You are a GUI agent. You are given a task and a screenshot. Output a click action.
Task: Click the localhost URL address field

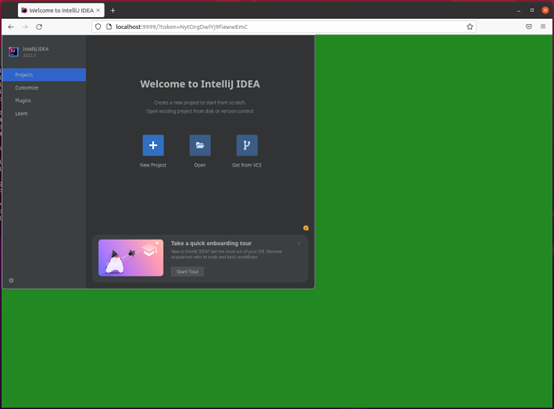[x=284, y=27]
